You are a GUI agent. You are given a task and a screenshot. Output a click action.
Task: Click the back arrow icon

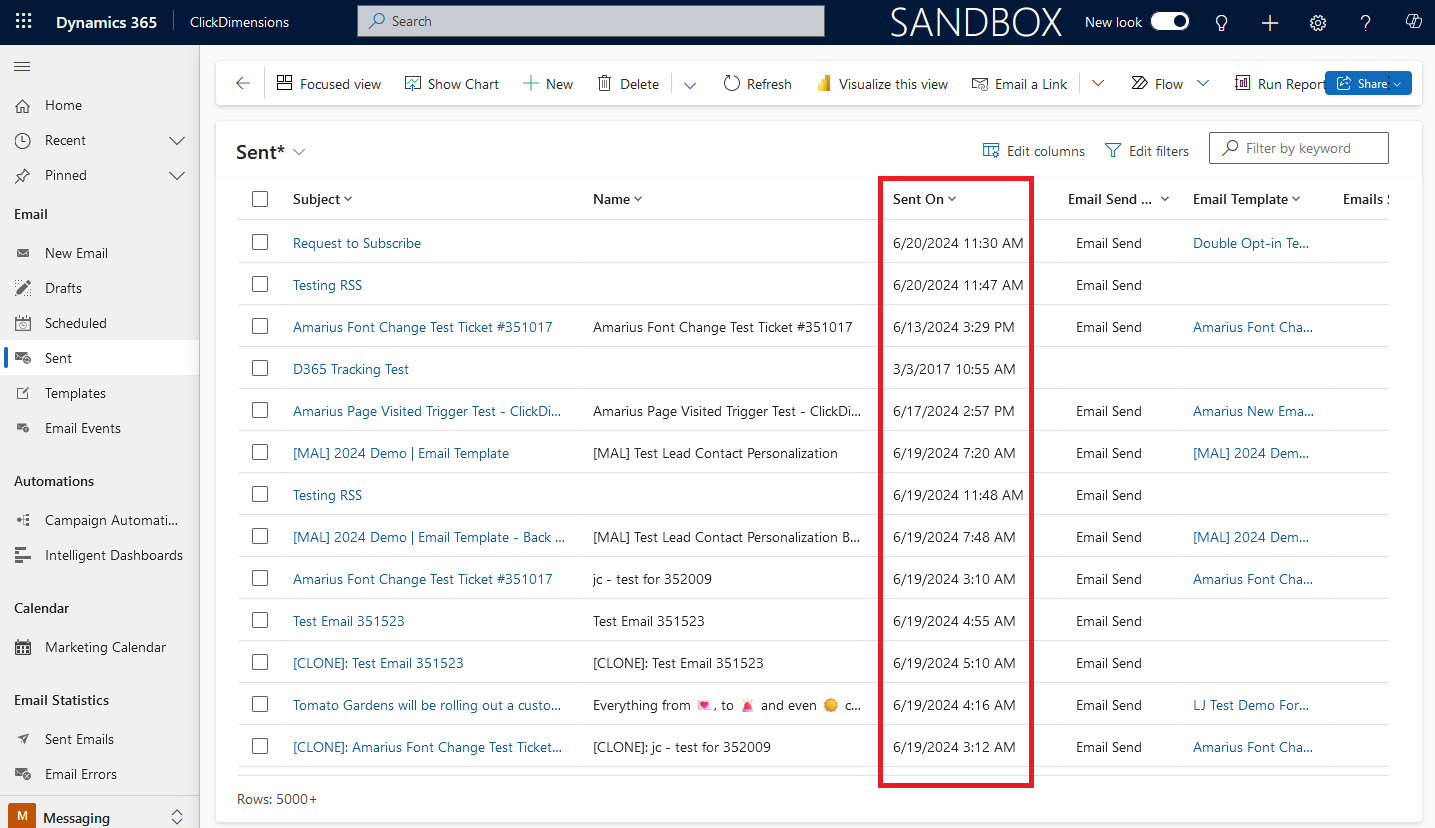point(243,84)
